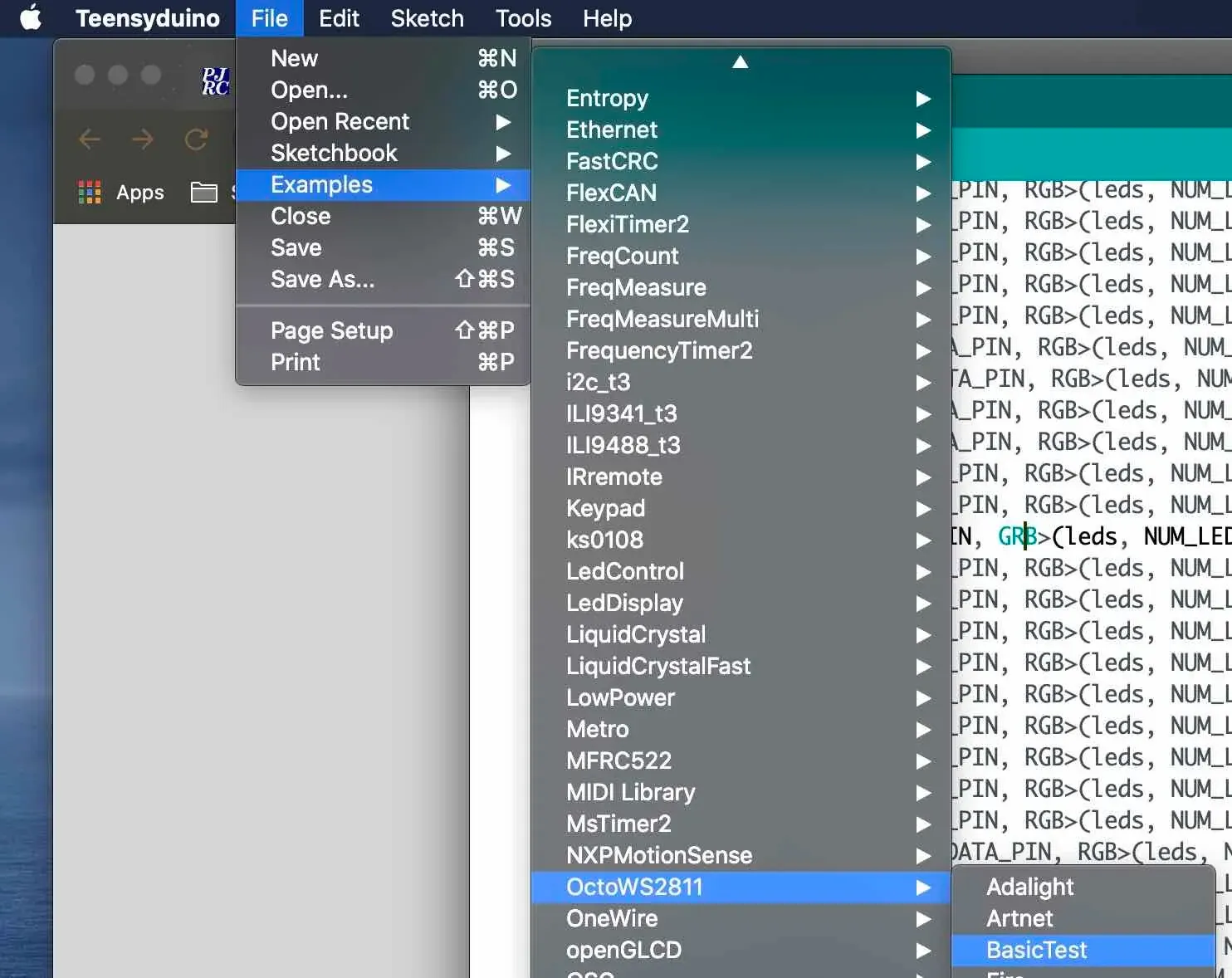The width and height of the screenshot is (1232, 978).
Task: Click the Apps bookmark label
Action: point(140,193)
